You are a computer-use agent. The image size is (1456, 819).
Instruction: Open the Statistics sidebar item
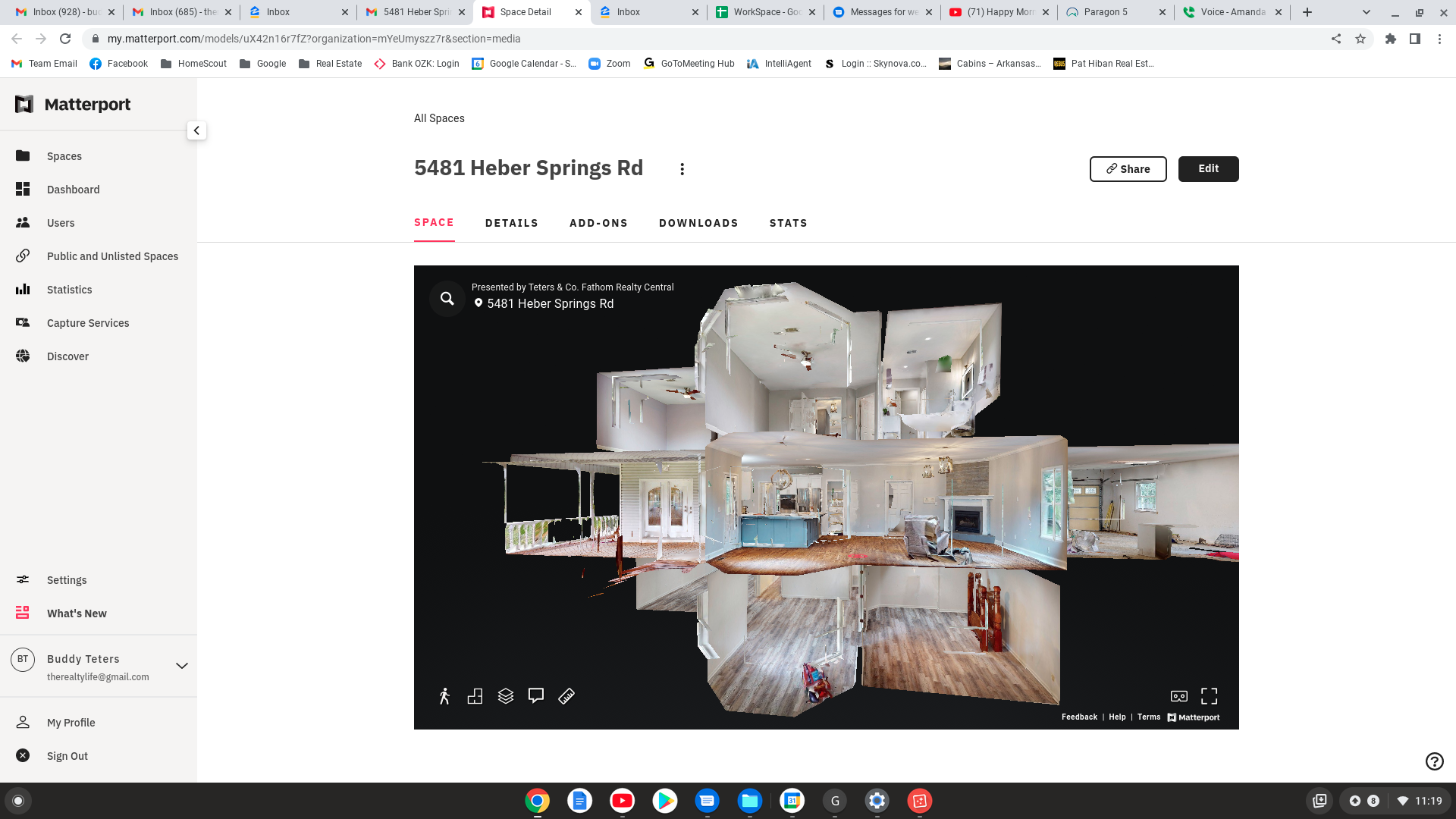point(69,290)
